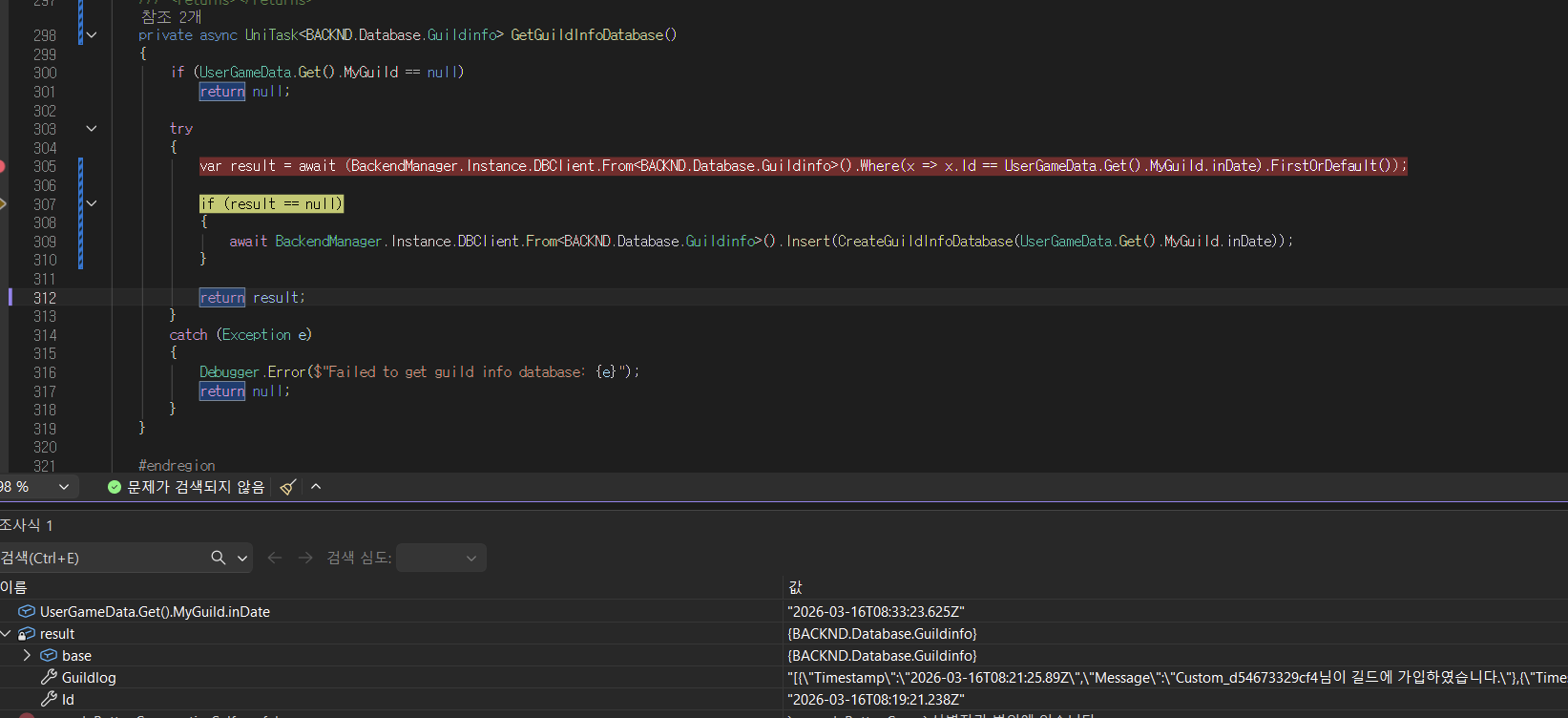The image size is (1568, 718).
Task: Expand the base node under result
Action: tap(27, 656)
